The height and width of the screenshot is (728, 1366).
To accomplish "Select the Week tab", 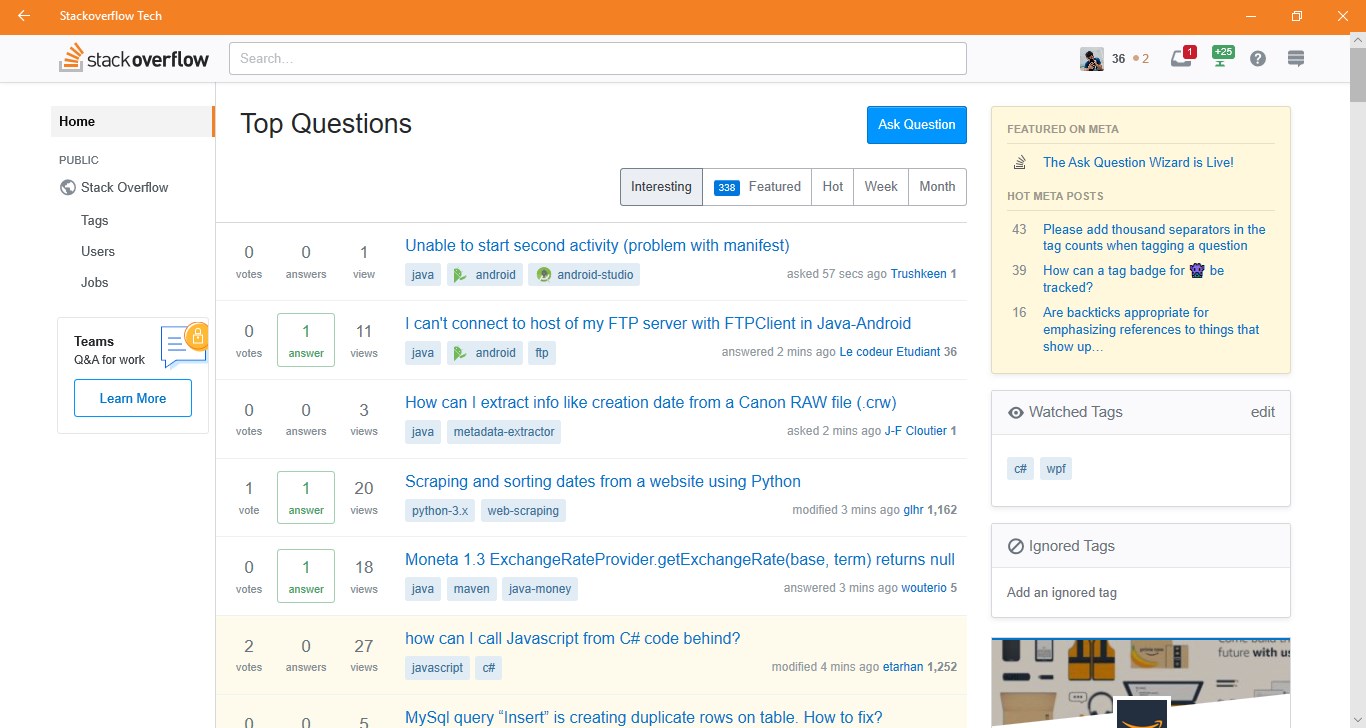I will [x=880, y=187].
